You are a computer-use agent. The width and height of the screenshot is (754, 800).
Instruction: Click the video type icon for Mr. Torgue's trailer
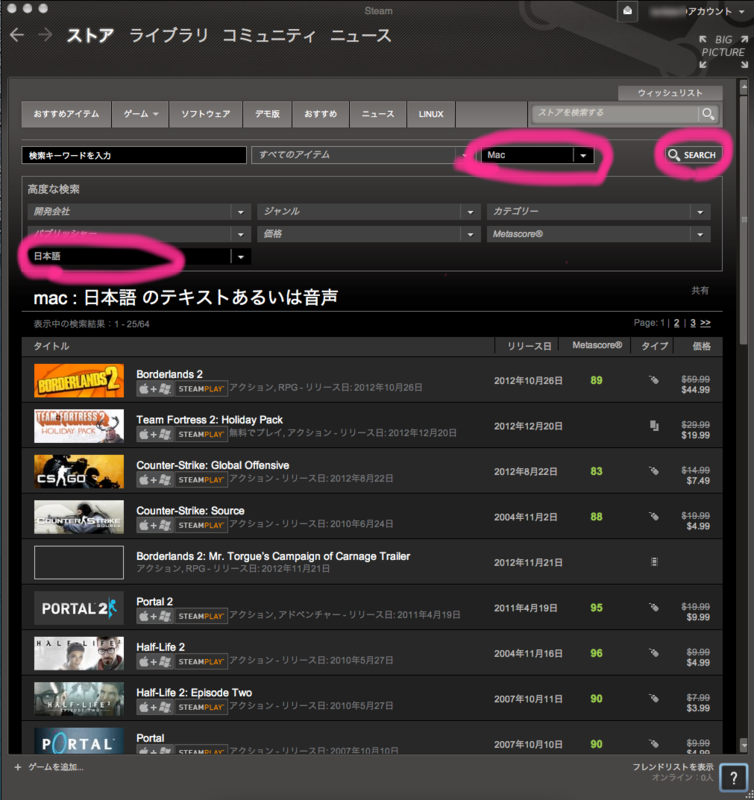654,562
